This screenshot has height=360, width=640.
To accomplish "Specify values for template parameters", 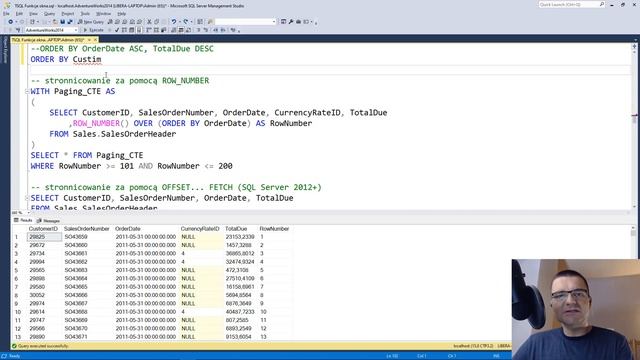I will pyautogui.click(x=233, y=30).
